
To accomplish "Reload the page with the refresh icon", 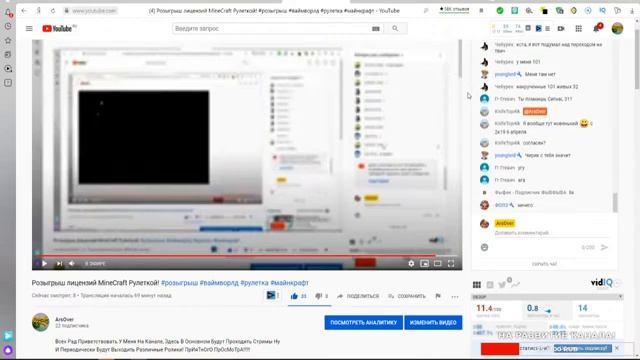I will 53,11.
